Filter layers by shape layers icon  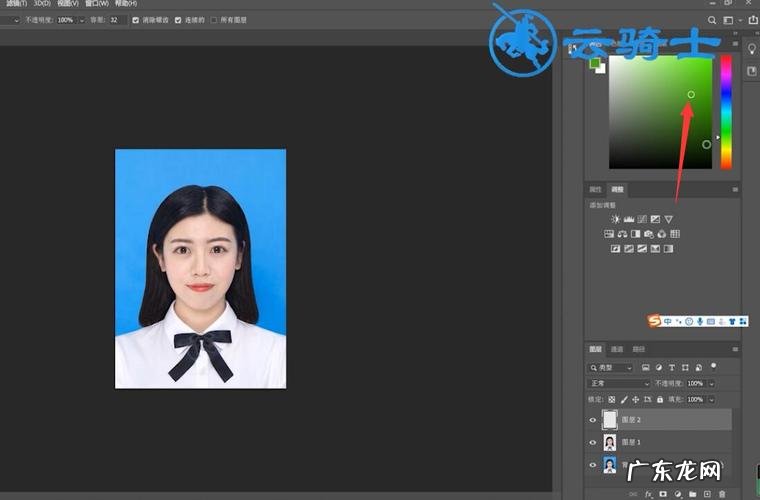pyautogui.click(x=685, y=368)
